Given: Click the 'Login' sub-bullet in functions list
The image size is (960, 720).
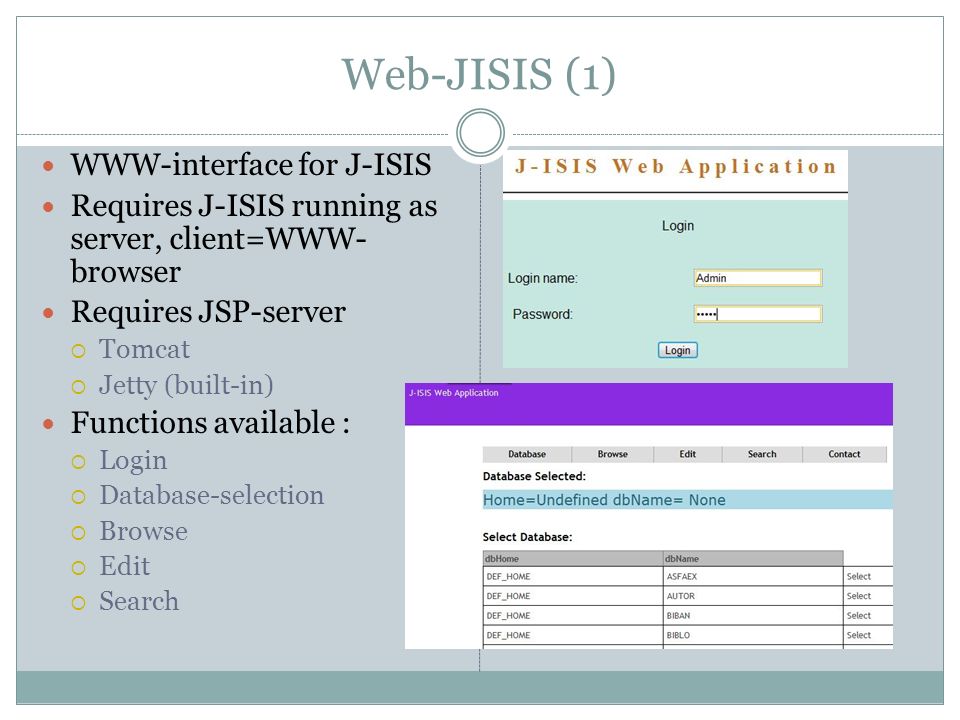Looking at the screenshot, I should point(133,460).
